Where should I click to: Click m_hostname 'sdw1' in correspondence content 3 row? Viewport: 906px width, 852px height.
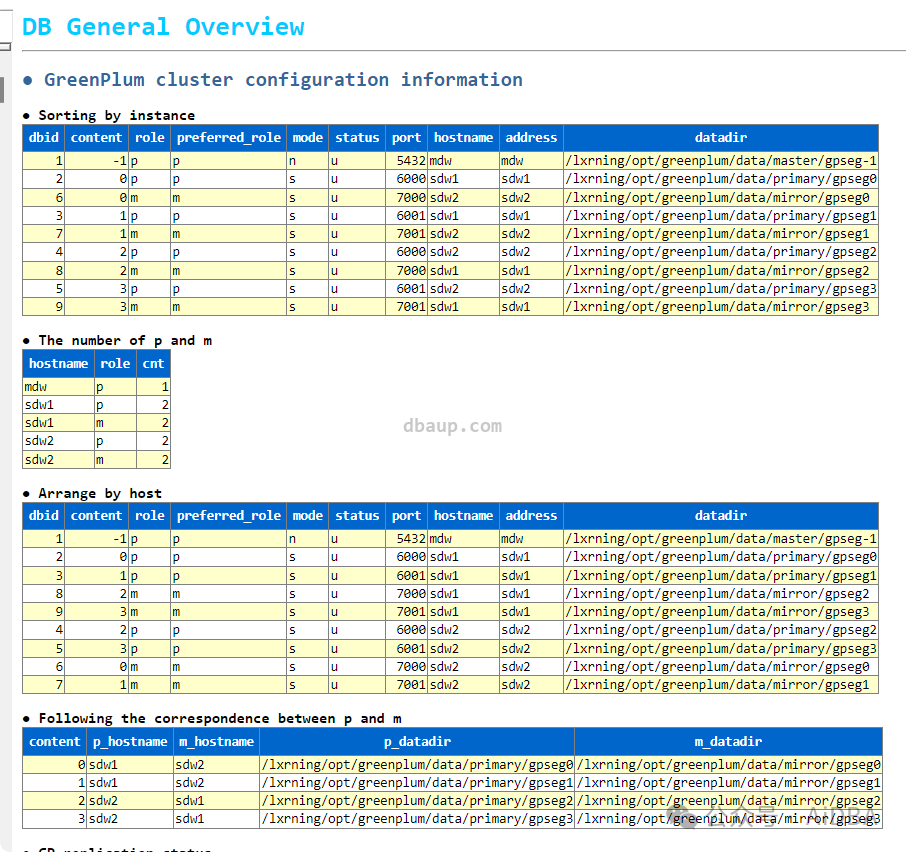coord(216,818)
